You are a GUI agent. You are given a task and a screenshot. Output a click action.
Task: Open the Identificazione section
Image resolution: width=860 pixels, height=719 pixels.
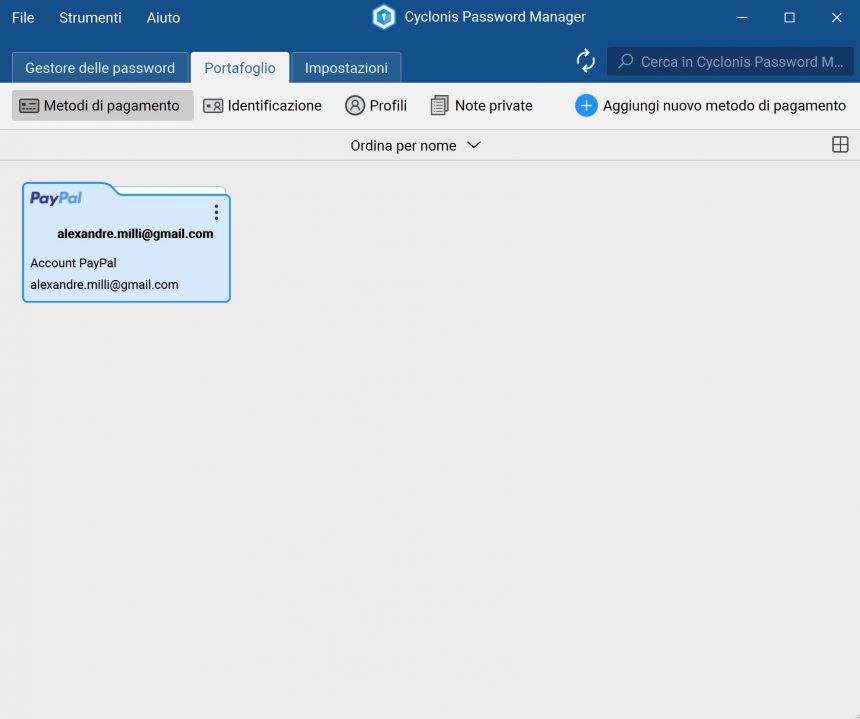tap(262, 105)
